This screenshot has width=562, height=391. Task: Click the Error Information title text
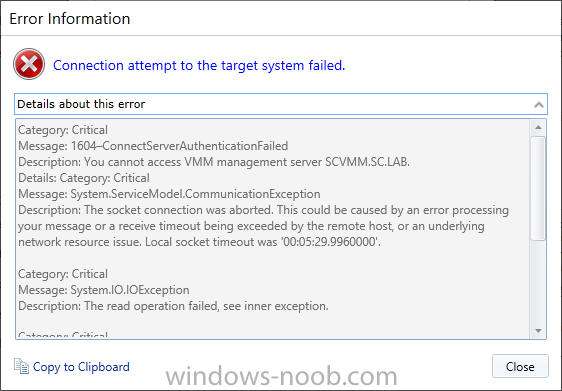[x=70, y=19]
